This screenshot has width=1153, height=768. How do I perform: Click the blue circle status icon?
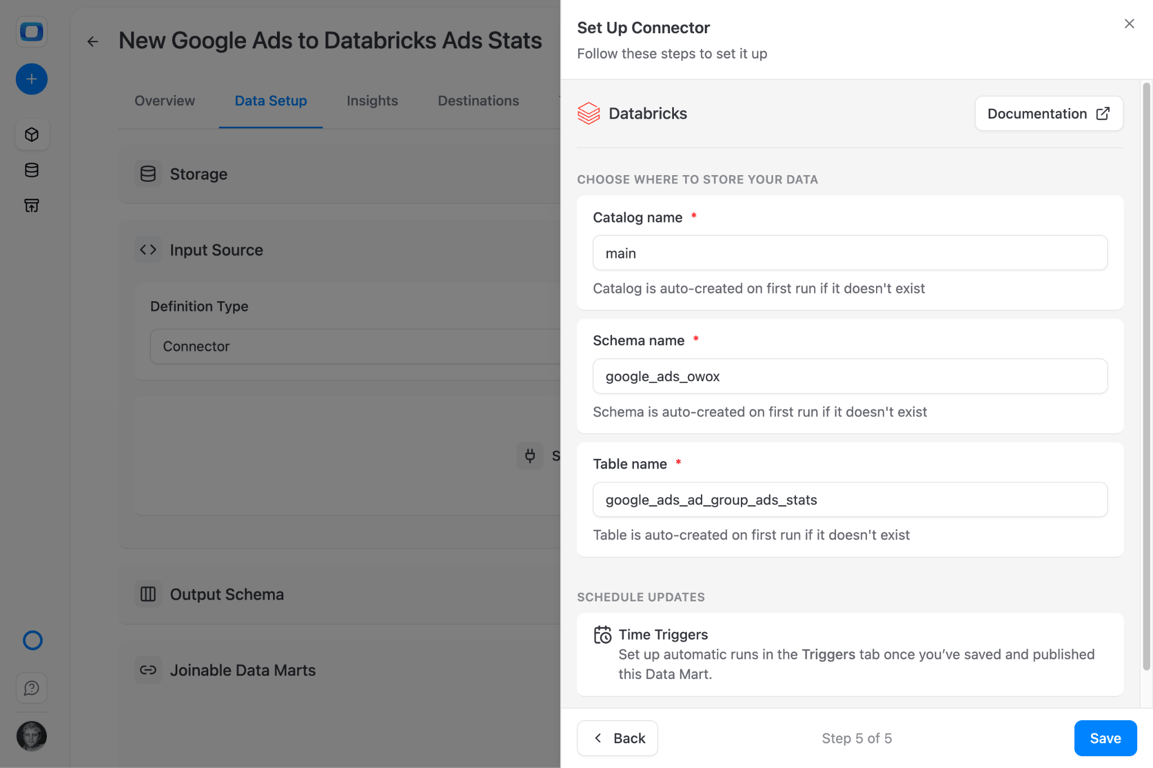[32, 641]
